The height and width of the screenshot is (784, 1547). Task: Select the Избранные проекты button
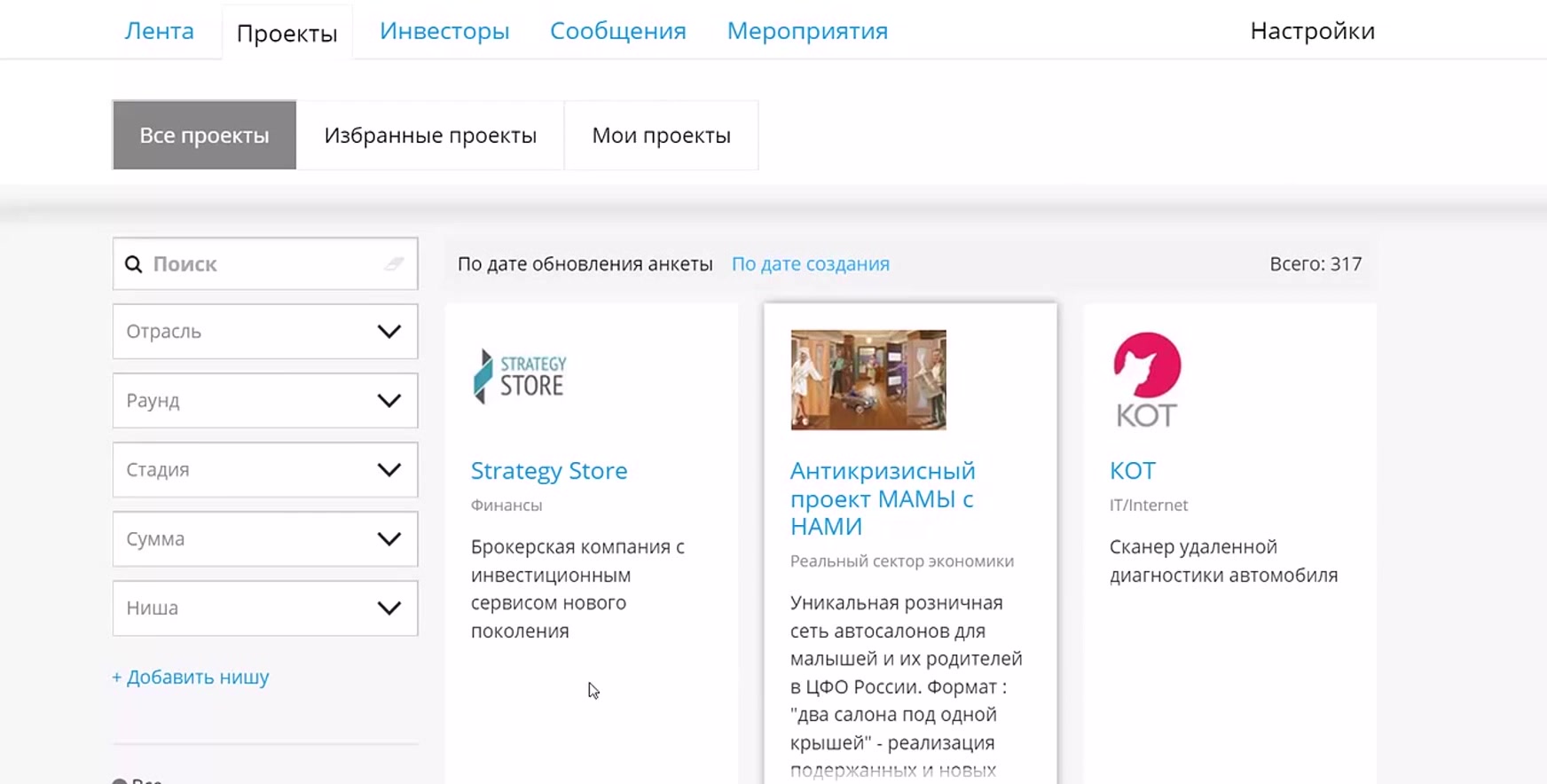click(x=430, y=136)
